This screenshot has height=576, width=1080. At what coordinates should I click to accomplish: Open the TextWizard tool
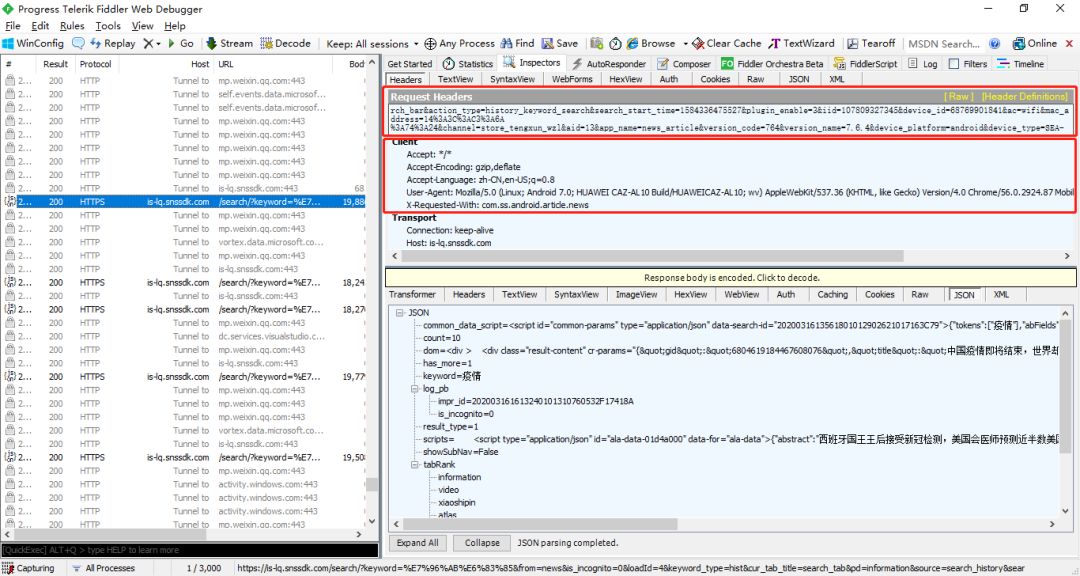(801, 43)
